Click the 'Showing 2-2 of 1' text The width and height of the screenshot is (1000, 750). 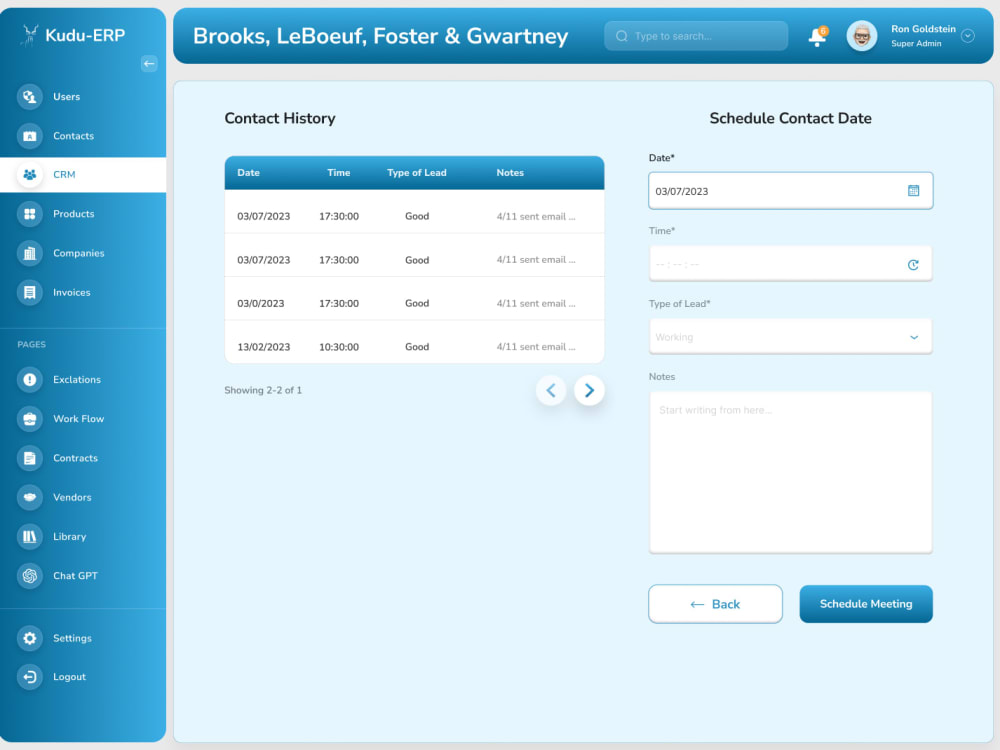[263, 390]
